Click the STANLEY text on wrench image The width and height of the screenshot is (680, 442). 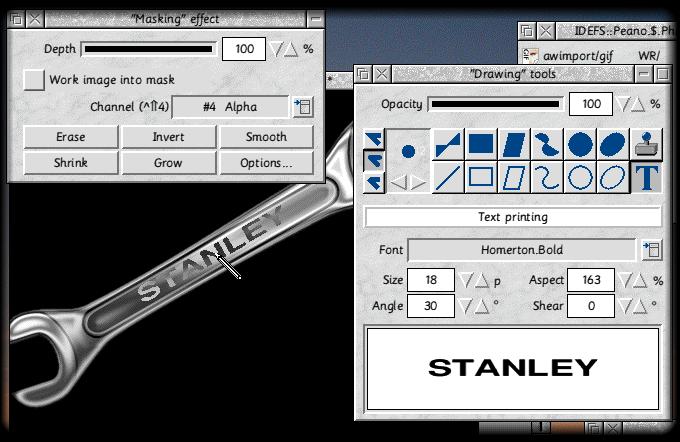(x=211, y=253)
